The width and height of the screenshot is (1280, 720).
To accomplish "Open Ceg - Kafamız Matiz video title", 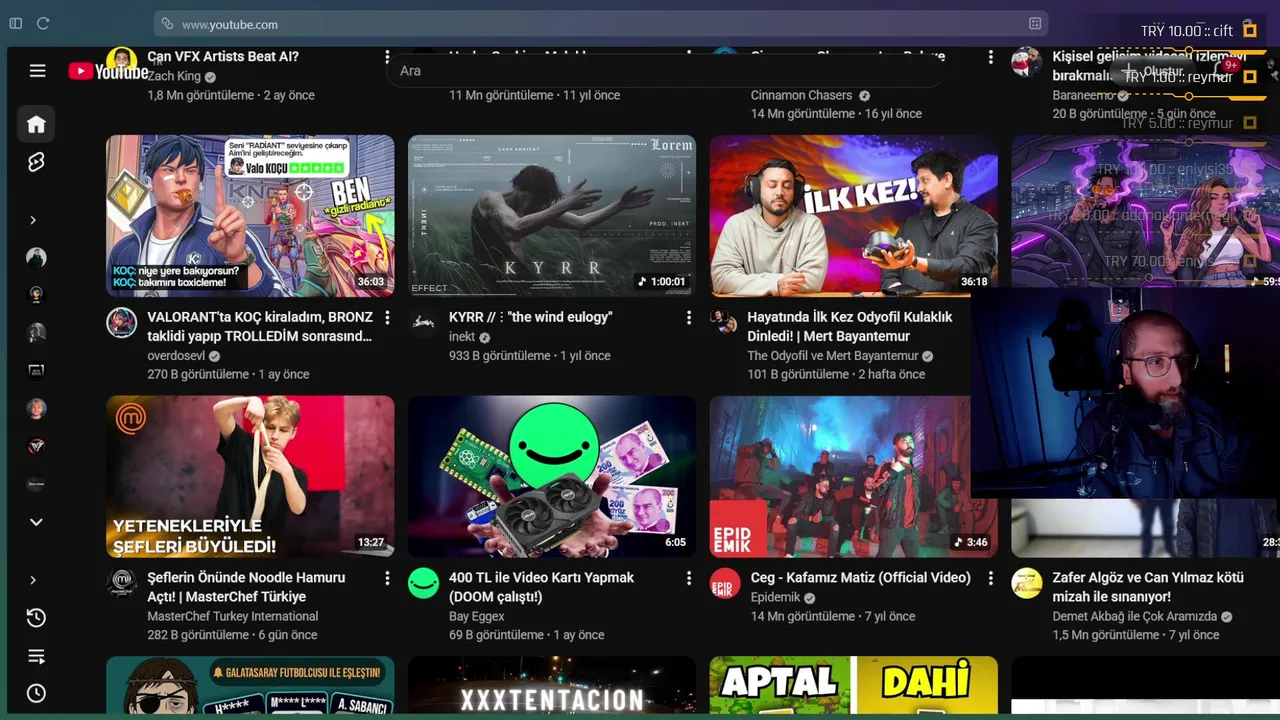I will tap(860, 578).
